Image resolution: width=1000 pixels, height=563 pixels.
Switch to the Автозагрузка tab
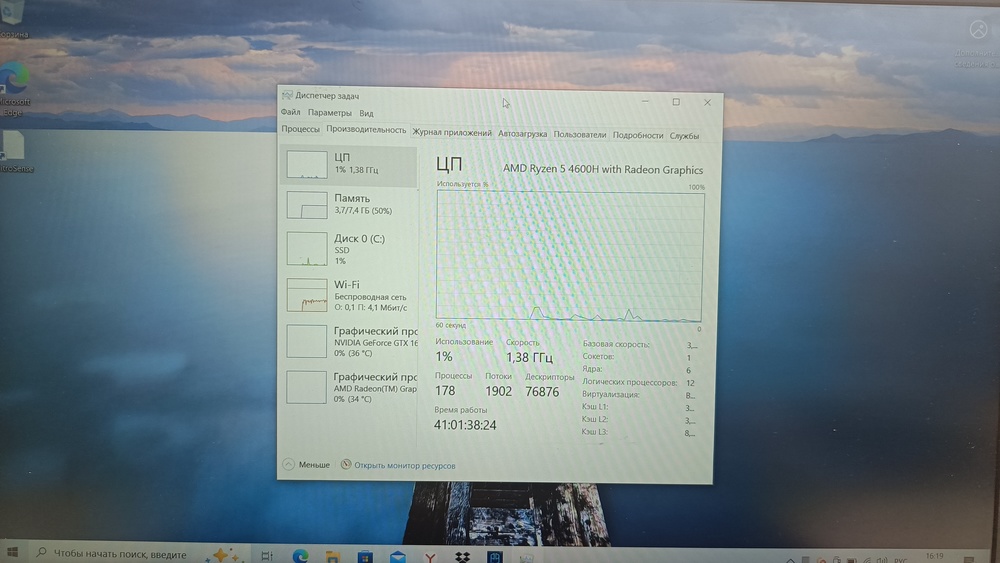tap(522, 134)
